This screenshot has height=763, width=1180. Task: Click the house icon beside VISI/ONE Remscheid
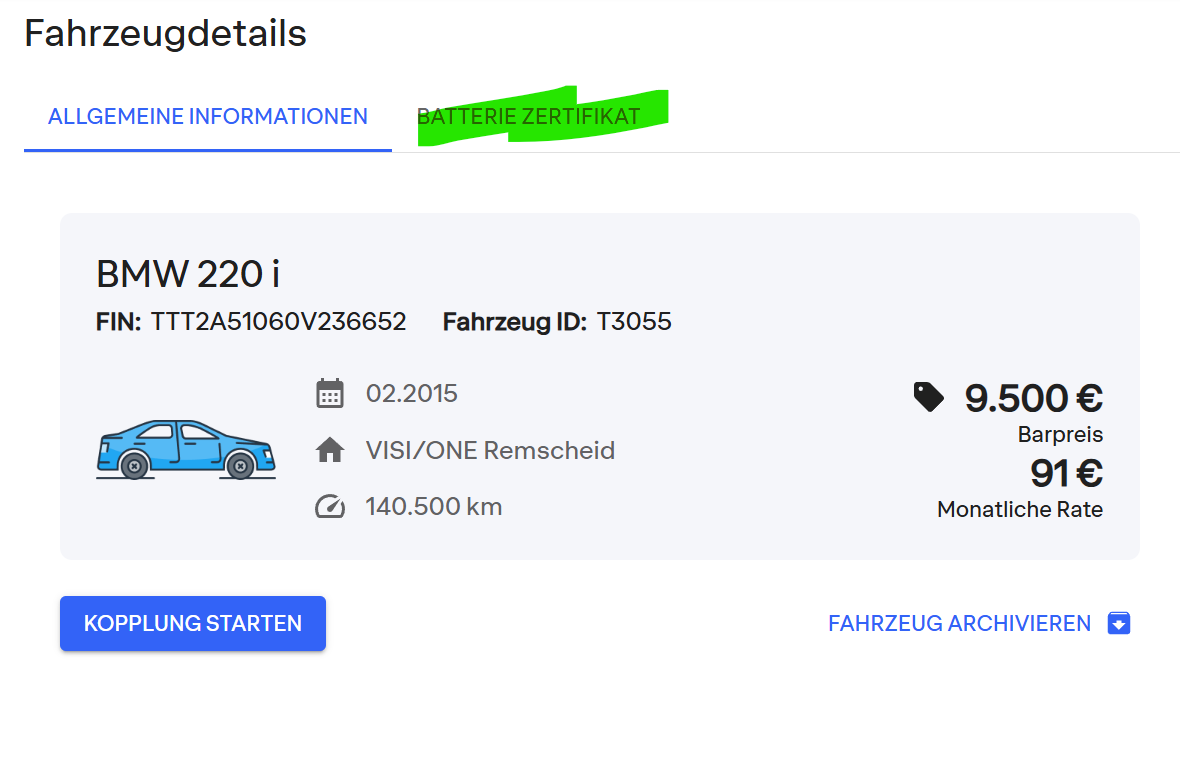[x=330, y=451]
